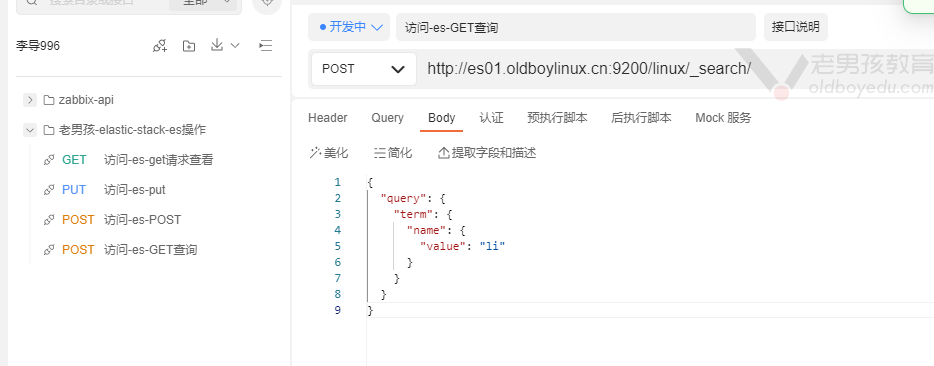Click the 接口说明 button
This screenshot has width=934, height=366.
click(x=795, y=27)
